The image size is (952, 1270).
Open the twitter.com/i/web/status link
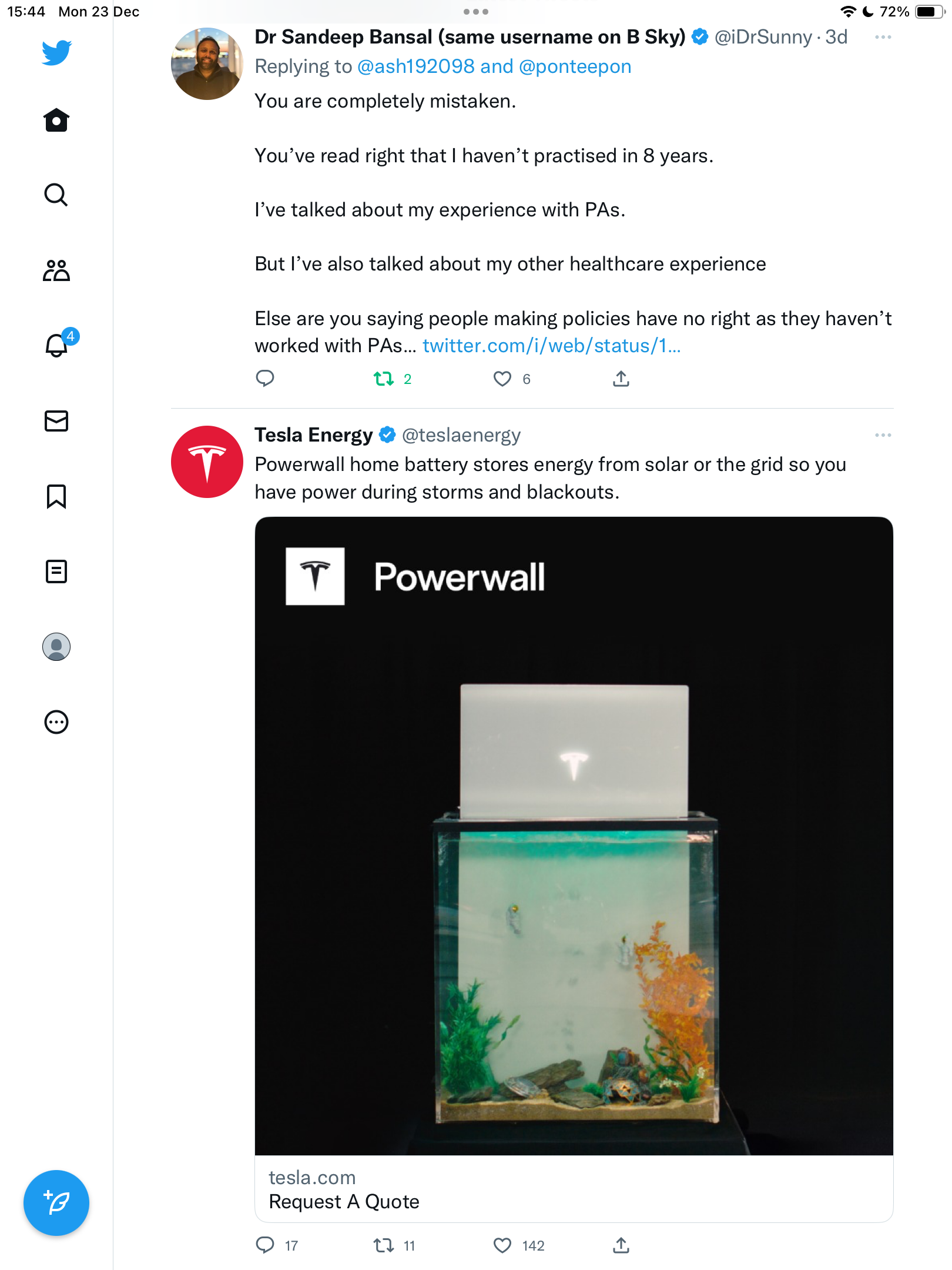[x=551, y=346]
